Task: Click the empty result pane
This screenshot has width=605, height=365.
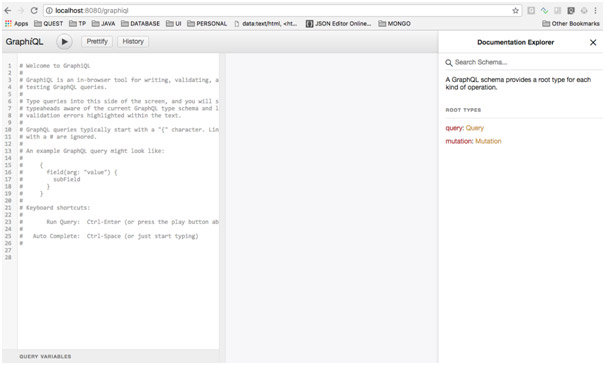Action: [332, 208]
